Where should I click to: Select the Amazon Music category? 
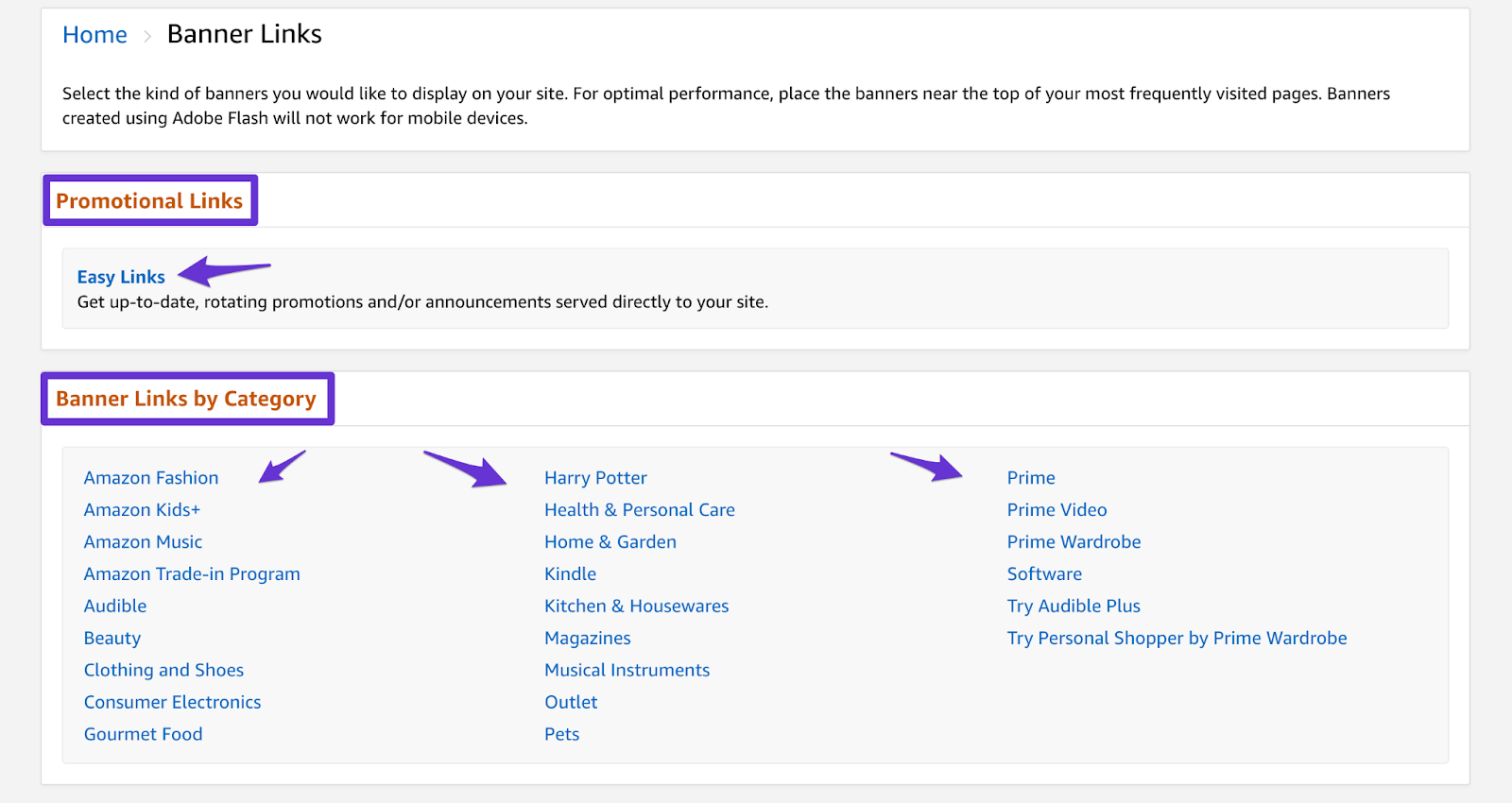tap(143, 542)
